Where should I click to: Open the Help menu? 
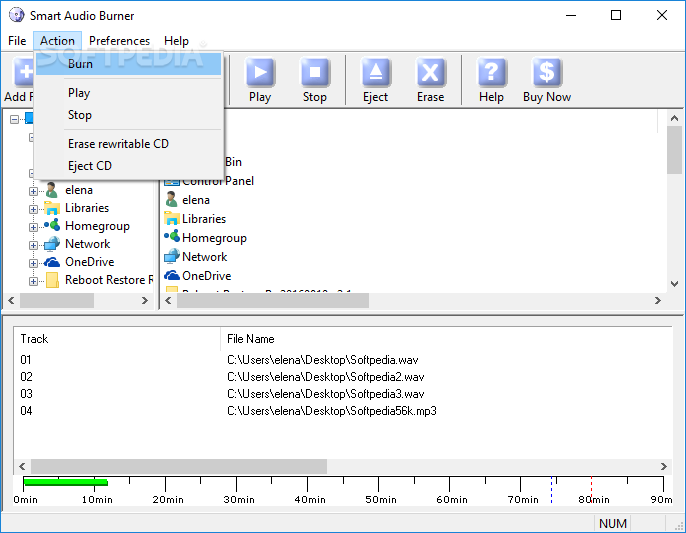pos(176,41)
